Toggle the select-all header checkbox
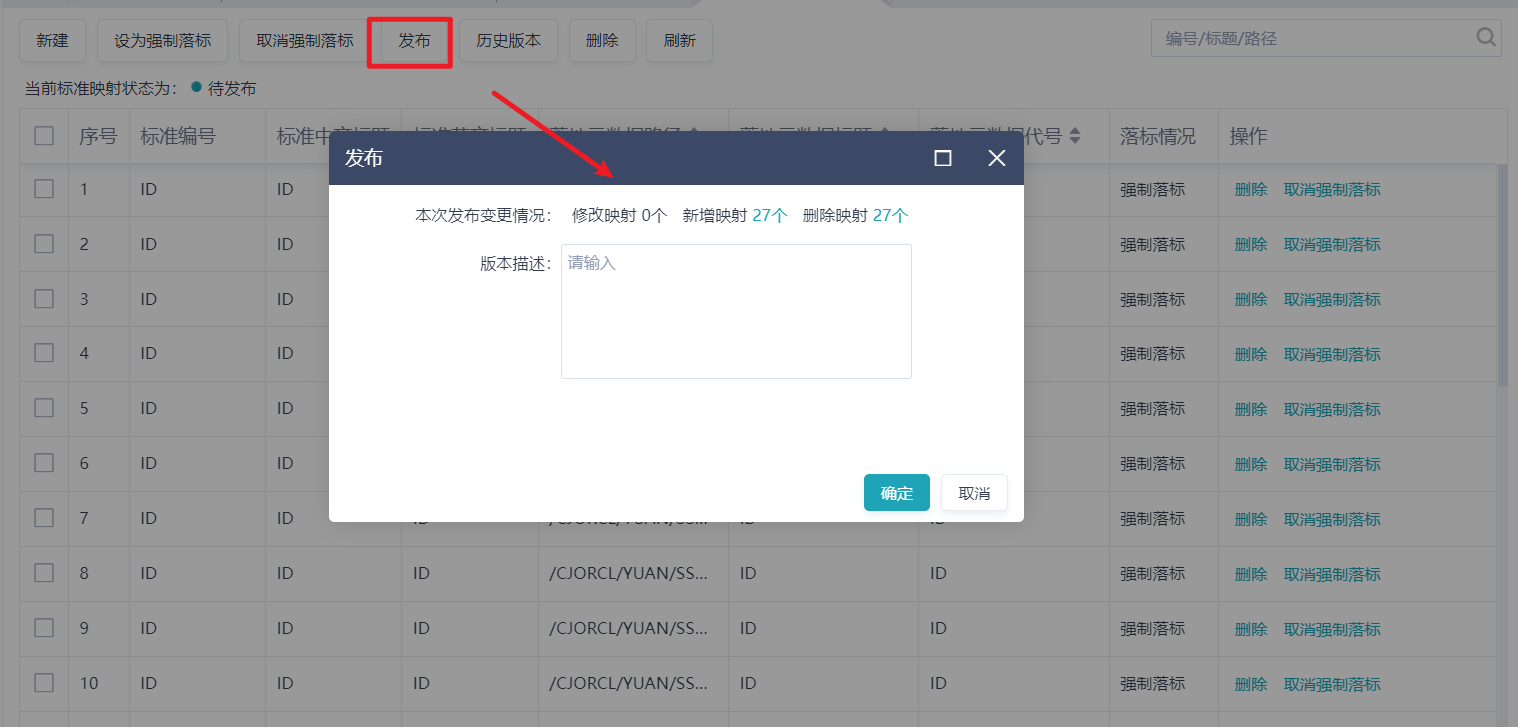The image size is (1518, 727). pos(44,136)
